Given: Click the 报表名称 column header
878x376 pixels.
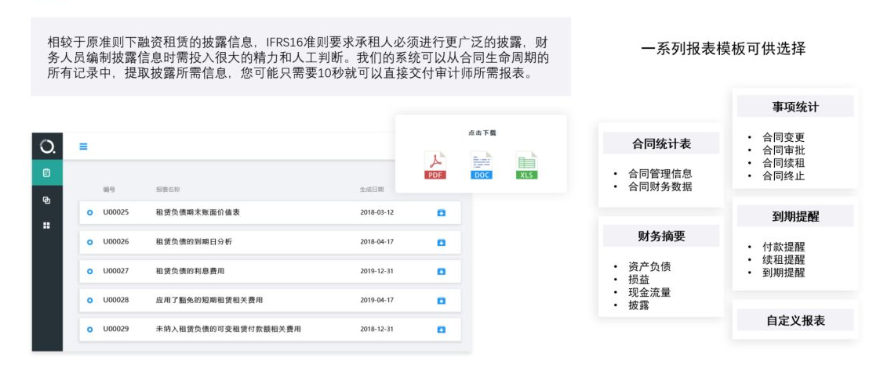Looking at the screenshot, I should (168, 190).
